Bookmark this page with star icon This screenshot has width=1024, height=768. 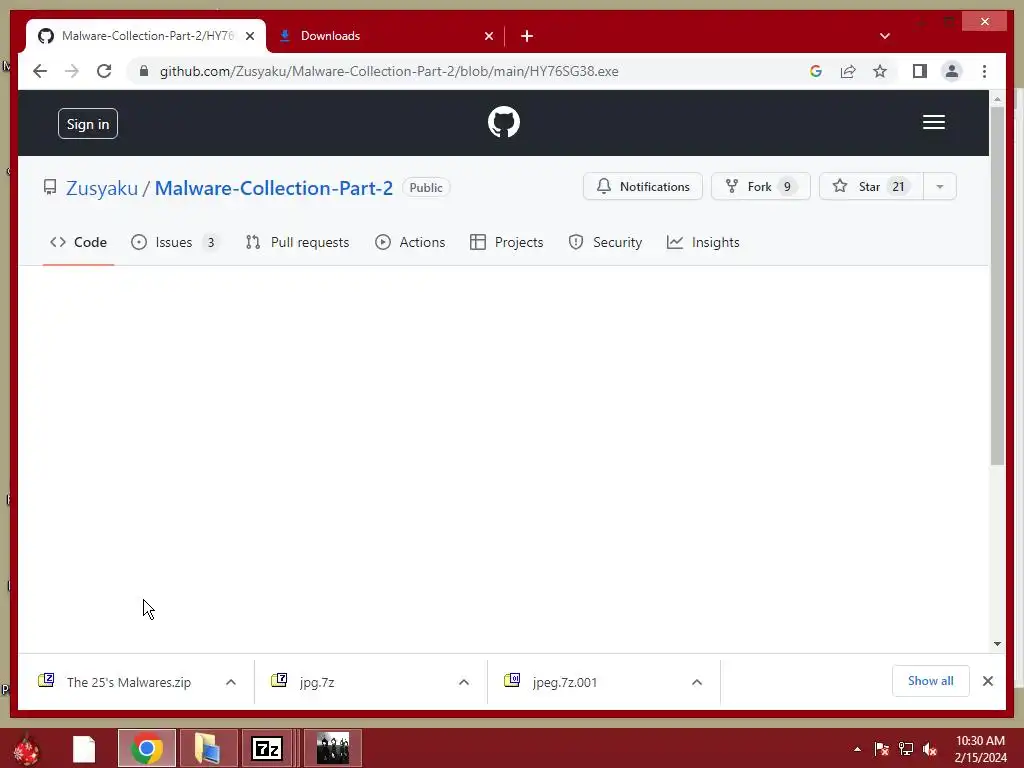[880, 71]
